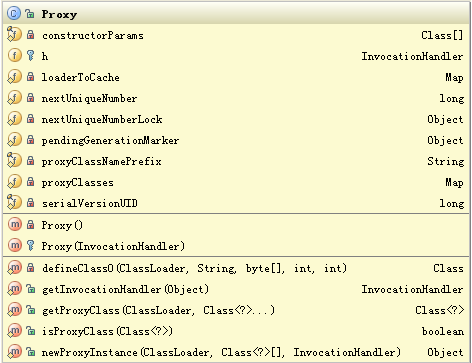Click the lock icon for nextUniqueNumberLock
This screenshot has width=472, height=363.
30,119
